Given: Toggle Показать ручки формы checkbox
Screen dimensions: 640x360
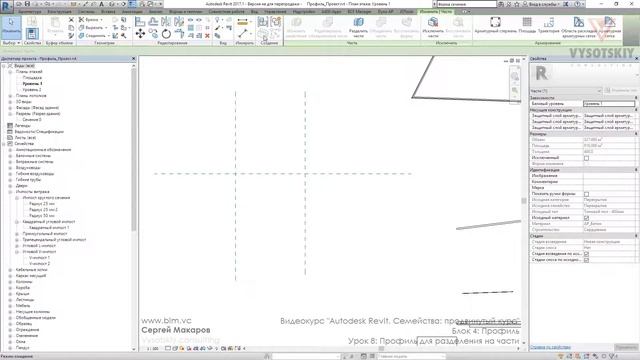Looking at the screenshot, I should (586, 194).
